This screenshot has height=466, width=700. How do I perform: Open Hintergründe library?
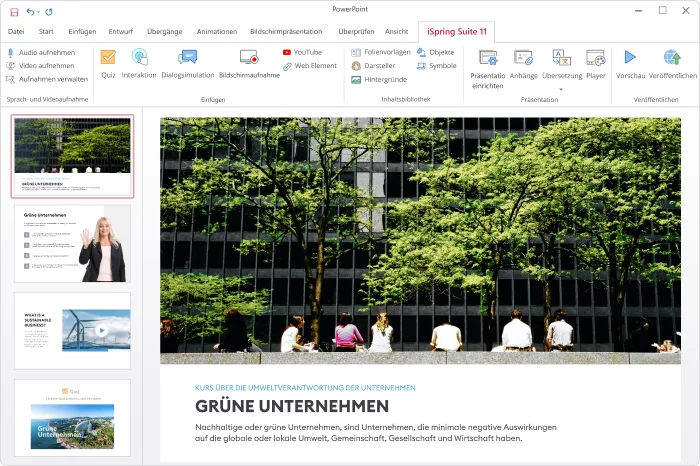(379, 79)
